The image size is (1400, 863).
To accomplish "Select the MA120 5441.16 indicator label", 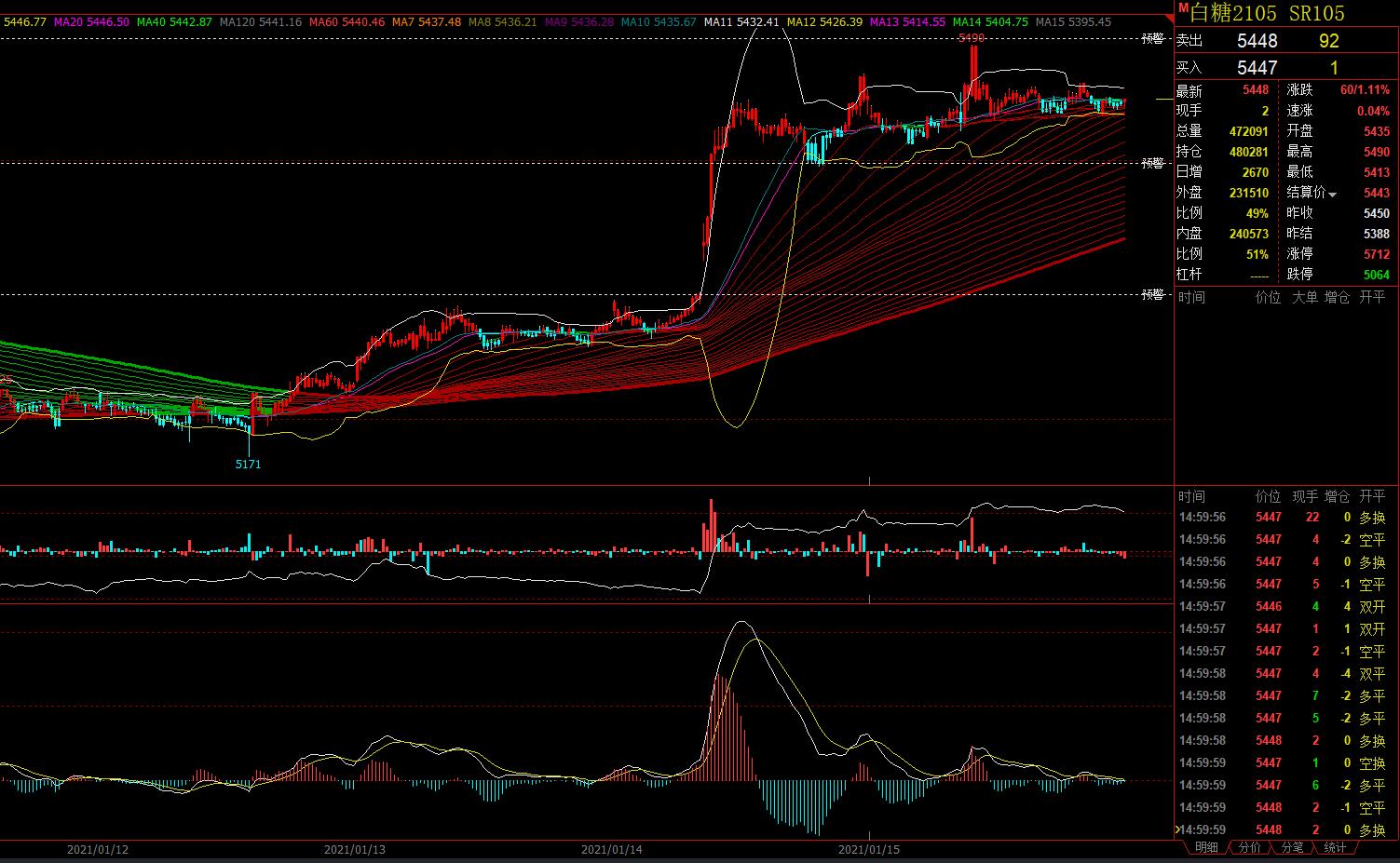I will [261, 21].
